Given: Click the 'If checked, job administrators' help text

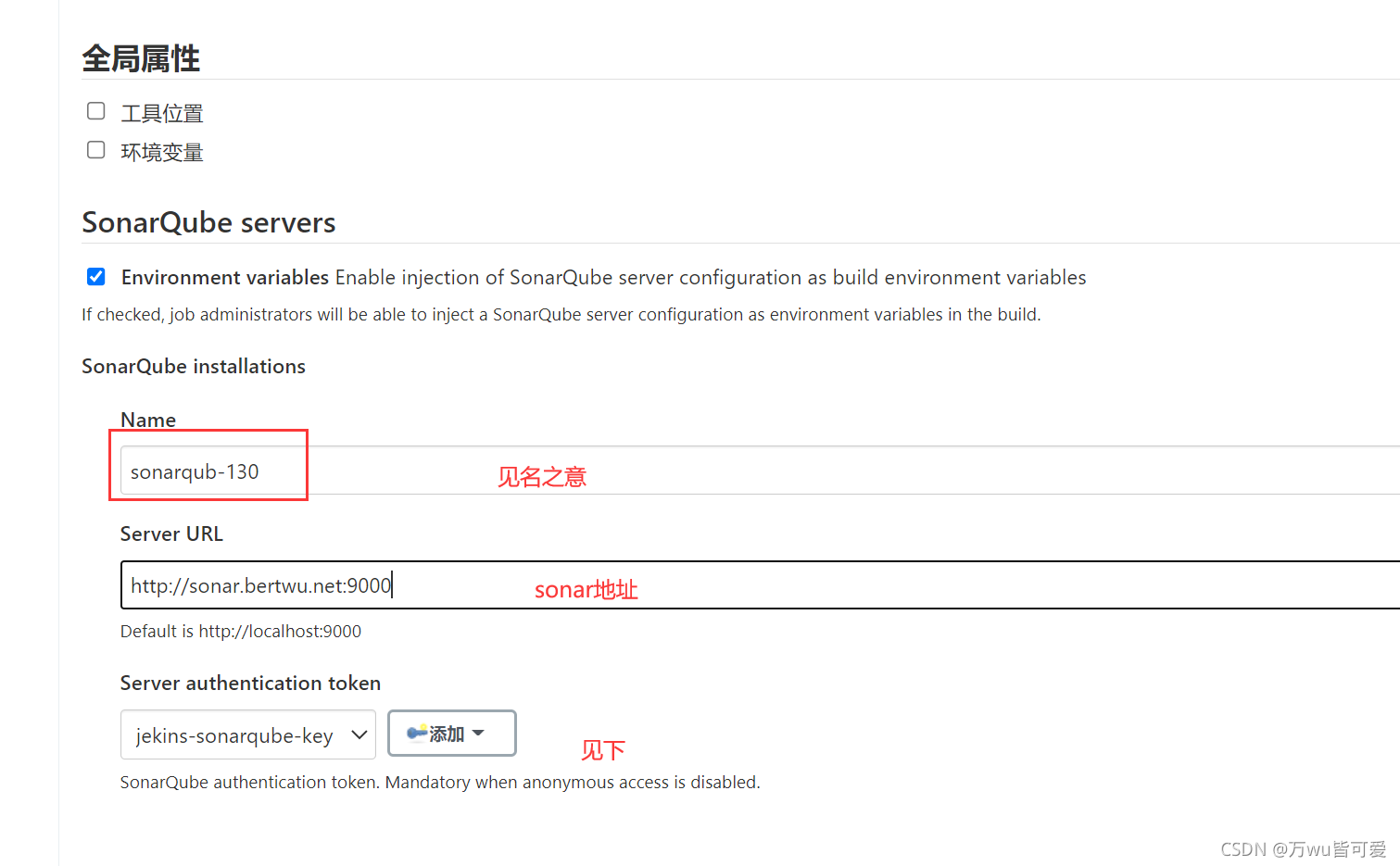Looking at the screenshot, I should (561, 314).
